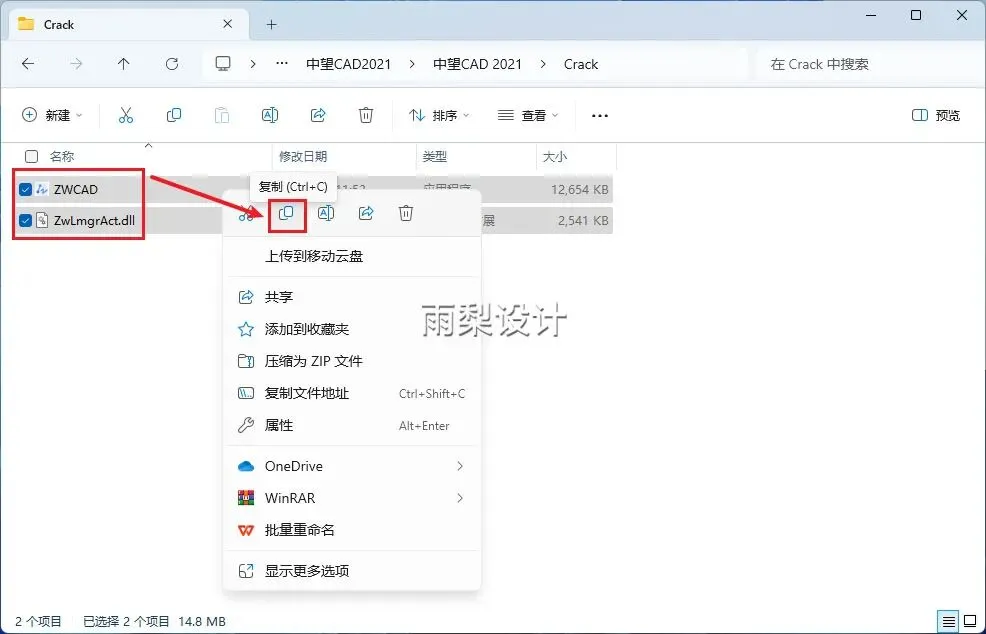Click the 在 Crack 中搜索 search box
Image resolution: width=986 pixels, height=634 pixels.
868,64
